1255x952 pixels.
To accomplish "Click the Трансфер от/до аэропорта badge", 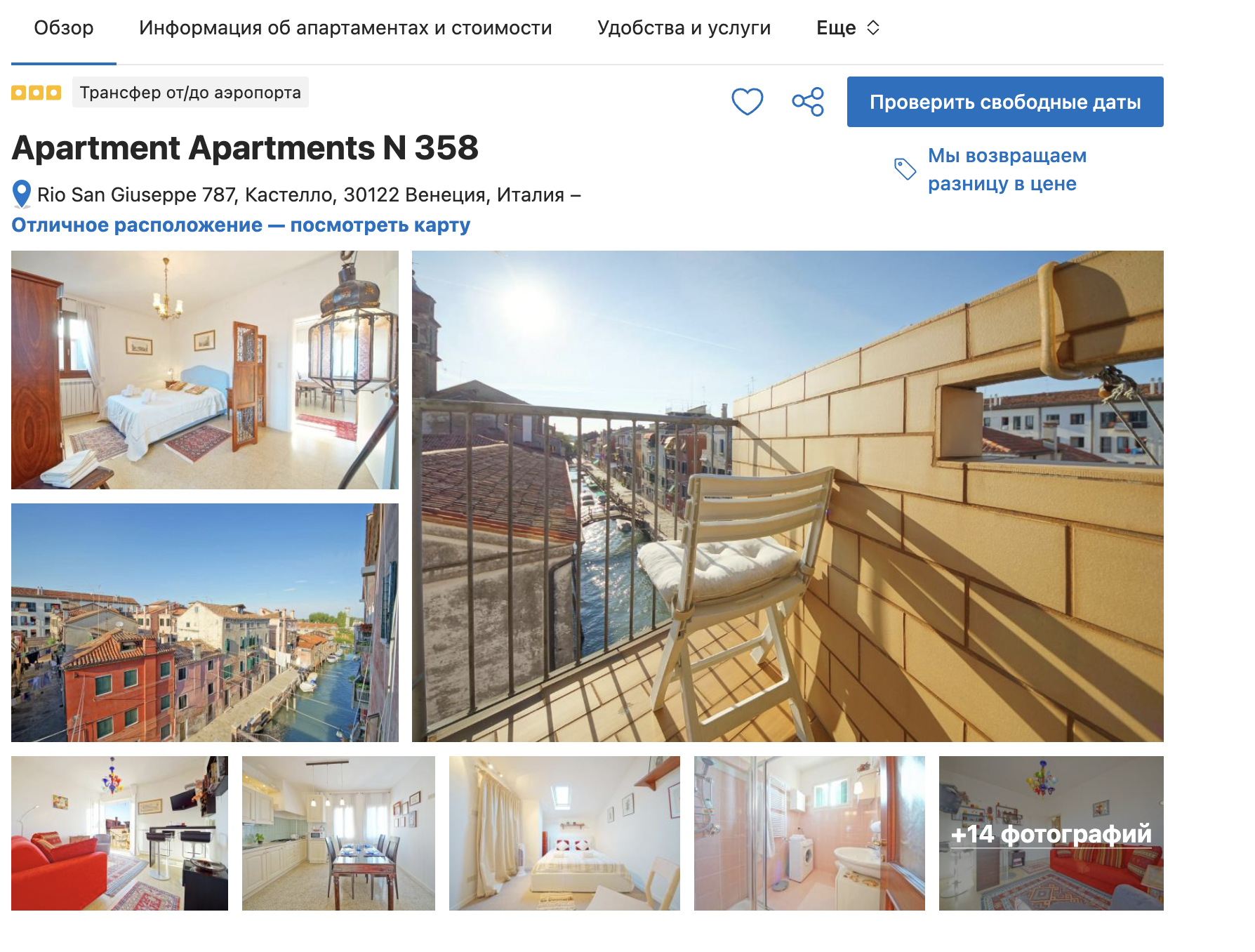I will tap(190, 93).
